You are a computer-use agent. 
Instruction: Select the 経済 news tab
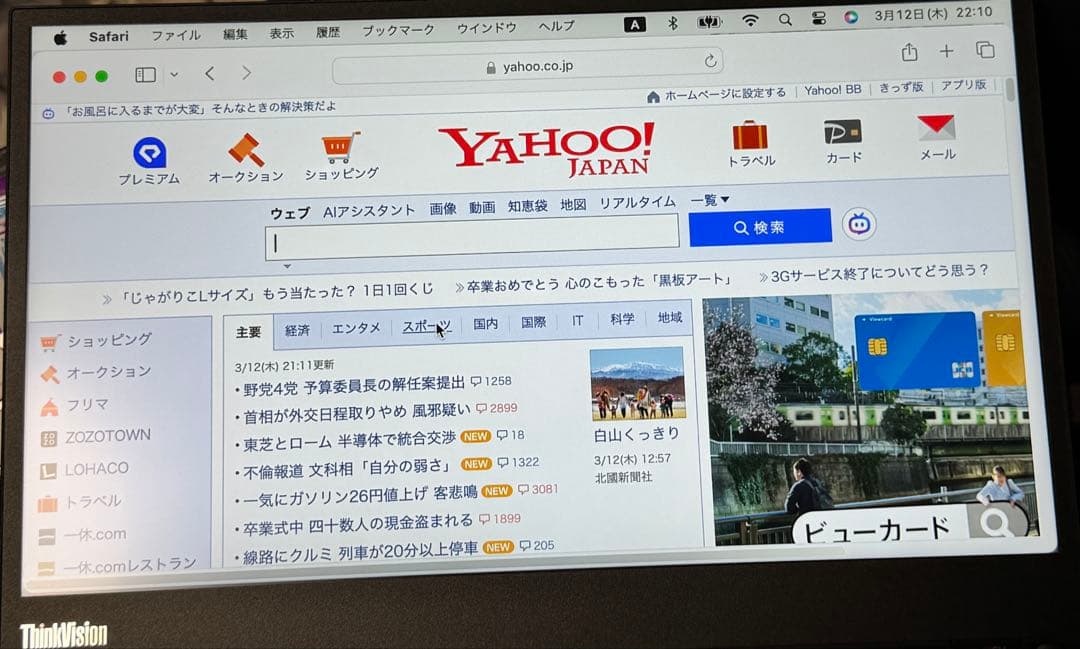[x=298, y=330]
